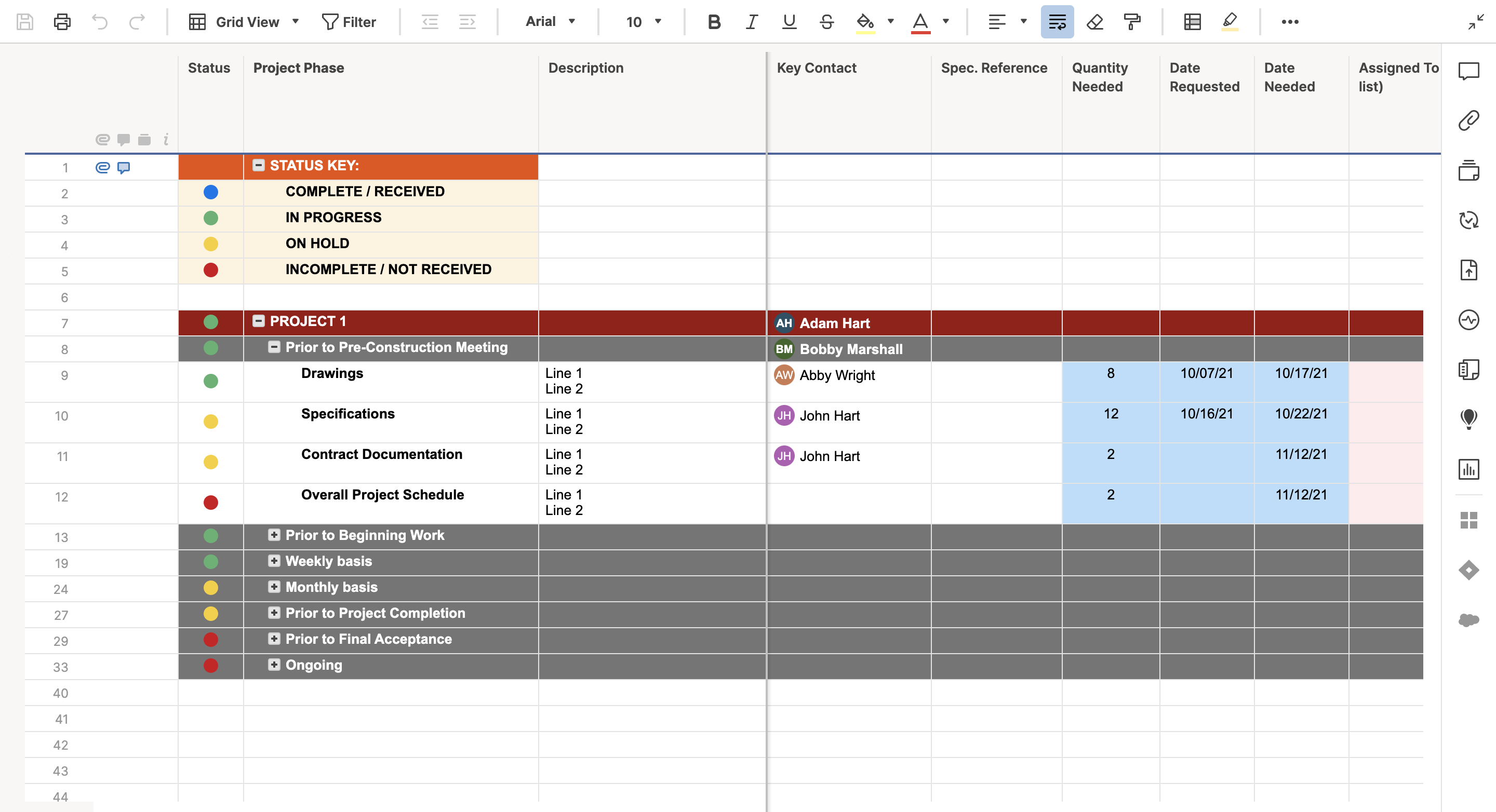Viewport: 1496px width, 812px height.
Task: Open the Arial font dropdown
Action: pyautogui.click(x=550, y=21)
